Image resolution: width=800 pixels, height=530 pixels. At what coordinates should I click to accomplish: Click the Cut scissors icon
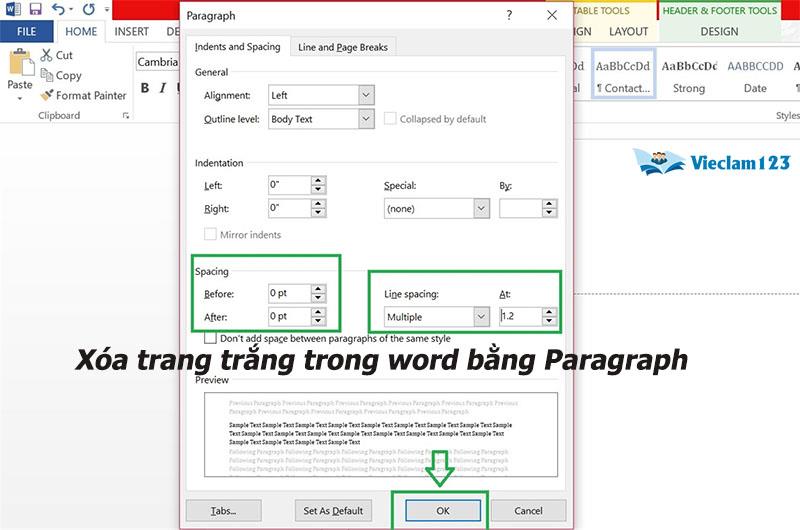tap(46, 55)
